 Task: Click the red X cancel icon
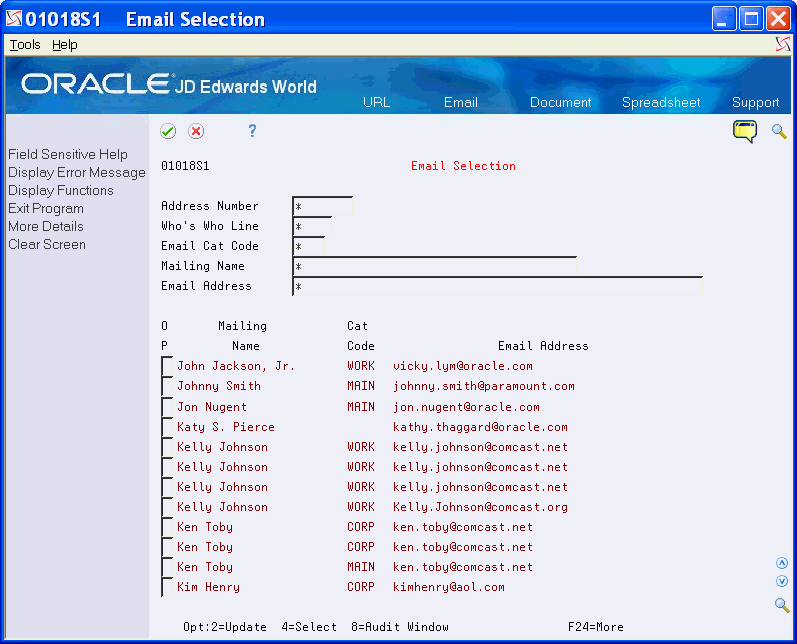point(196,131)
